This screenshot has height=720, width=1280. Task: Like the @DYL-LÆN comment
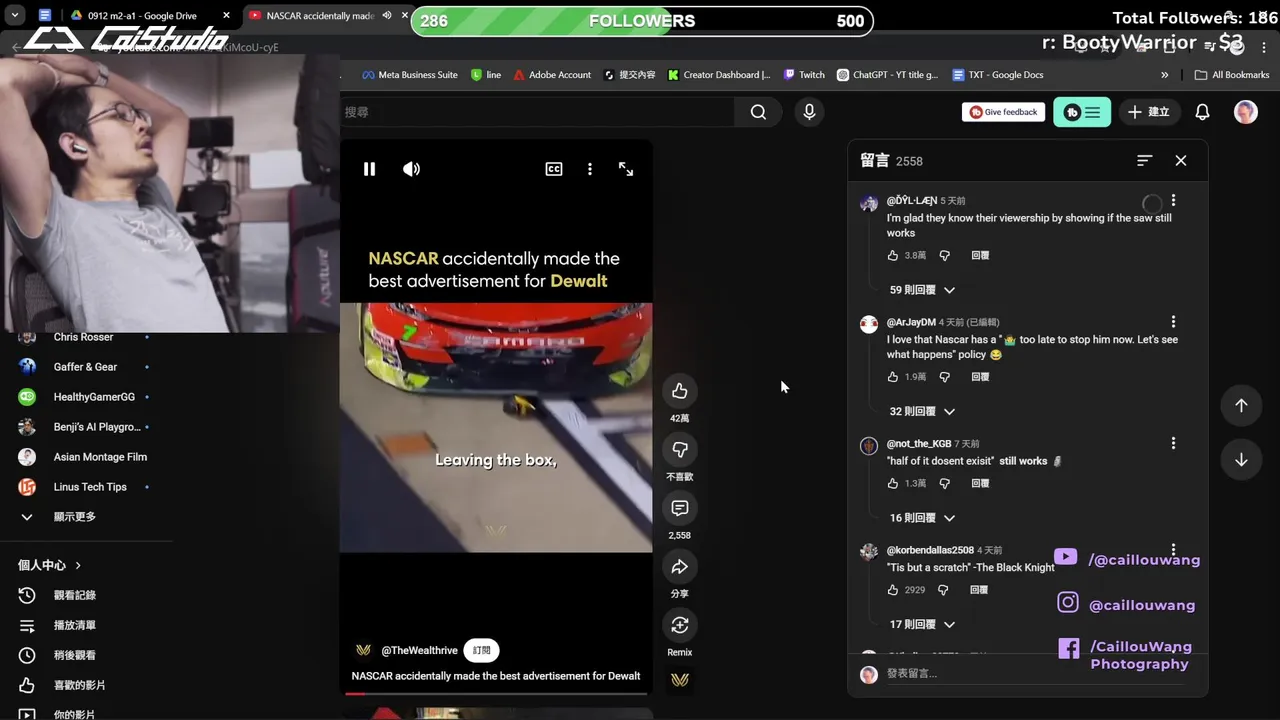click(x=893, y=255)
